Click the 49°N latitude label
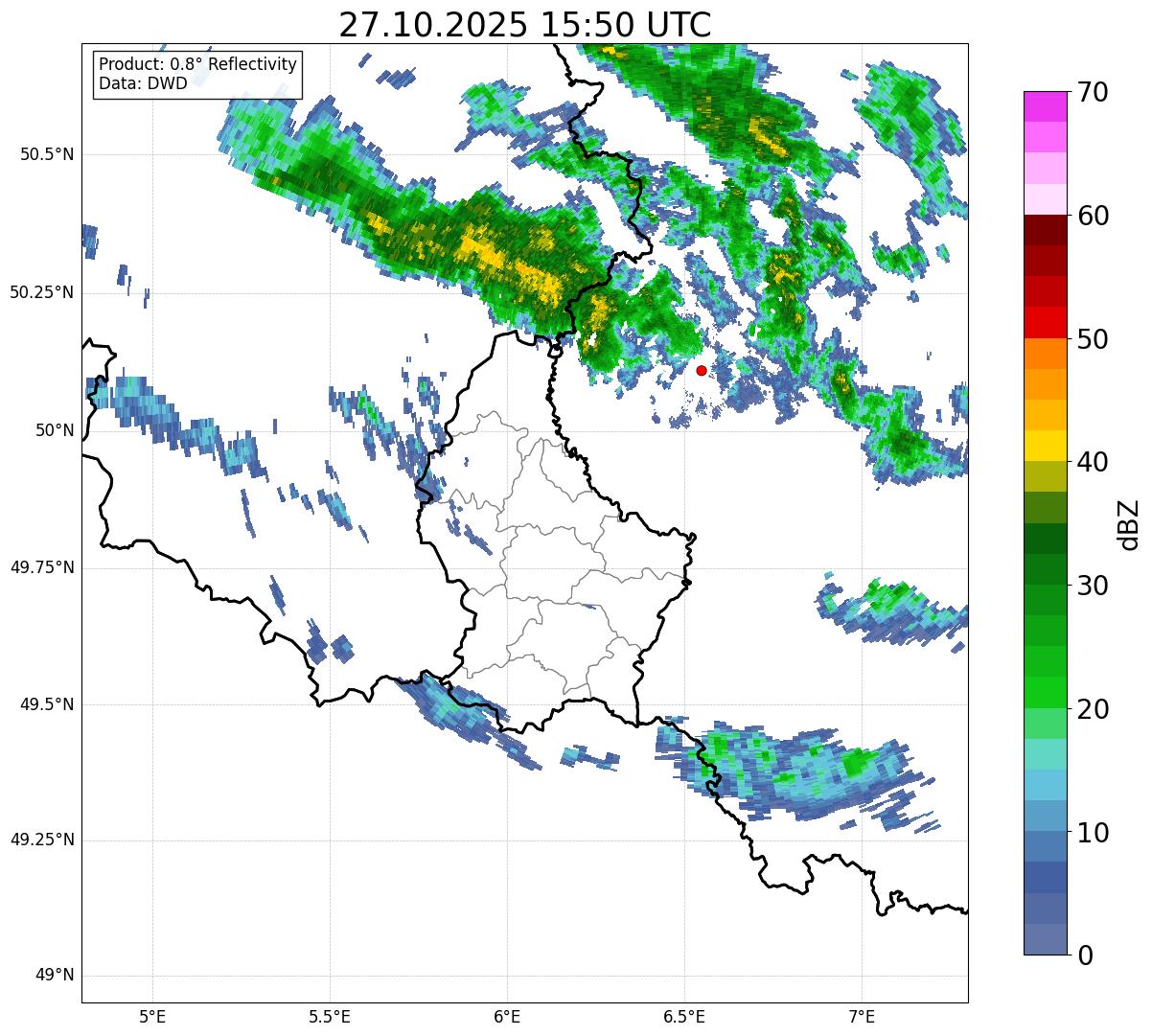This screenshot has height=1036, width=1152. click(56, 976)
